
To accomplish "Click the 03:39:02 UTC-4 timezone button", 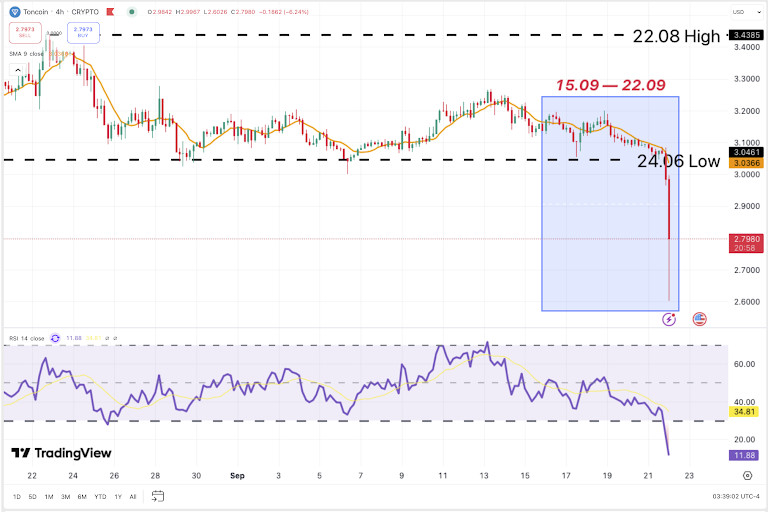I will 736,496.
